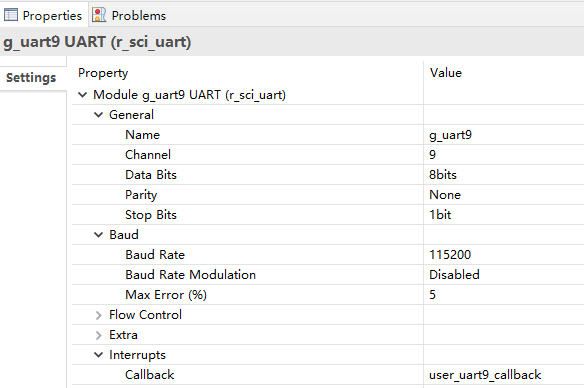Image resolution: width=584 pixels, height=388 pixels.
Task: Open the Parity value None
Action: pos(445,195)
